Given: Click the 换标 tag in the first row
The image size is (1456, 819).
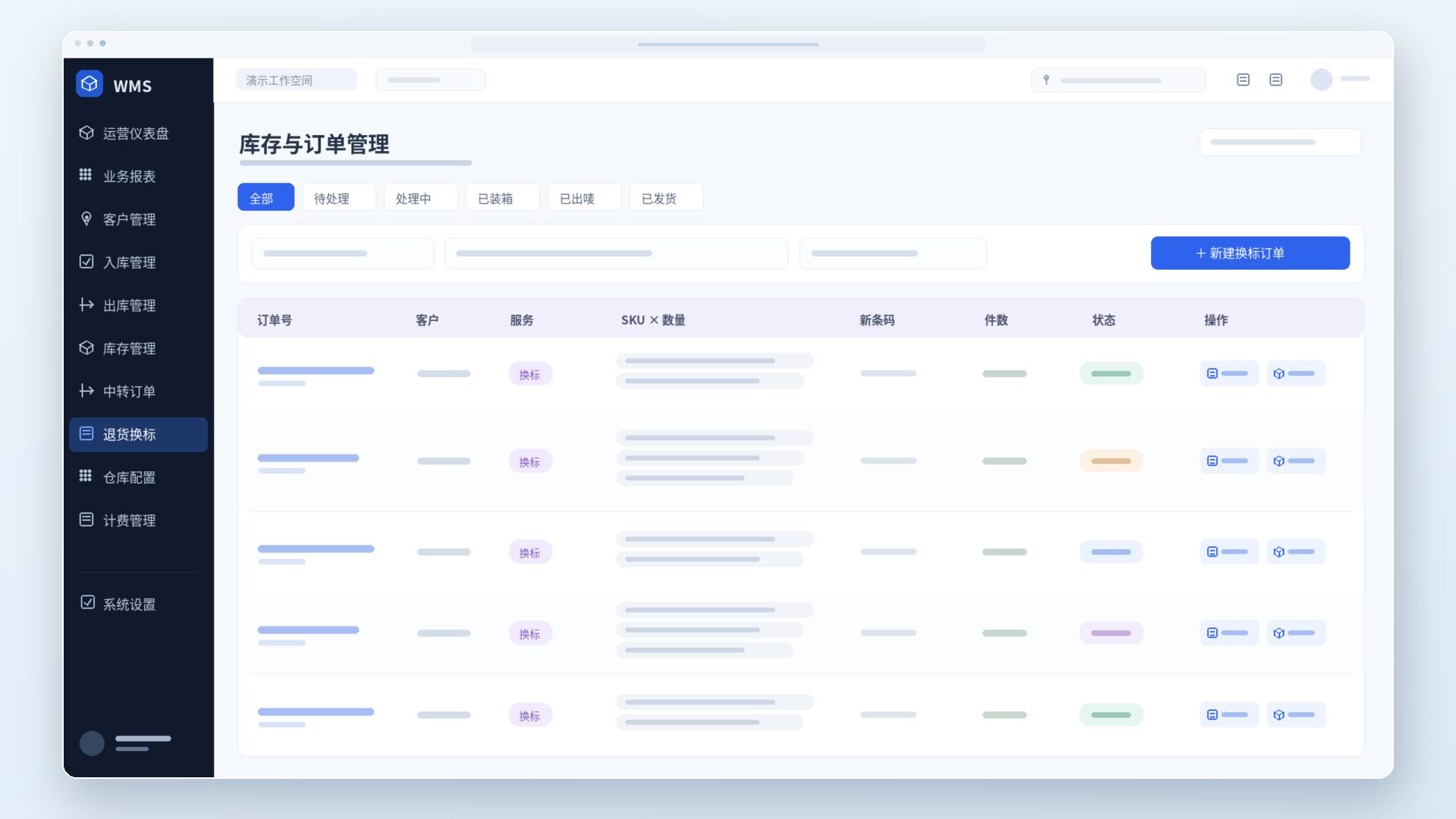Looking at the screenshot, I should (530, 374).
